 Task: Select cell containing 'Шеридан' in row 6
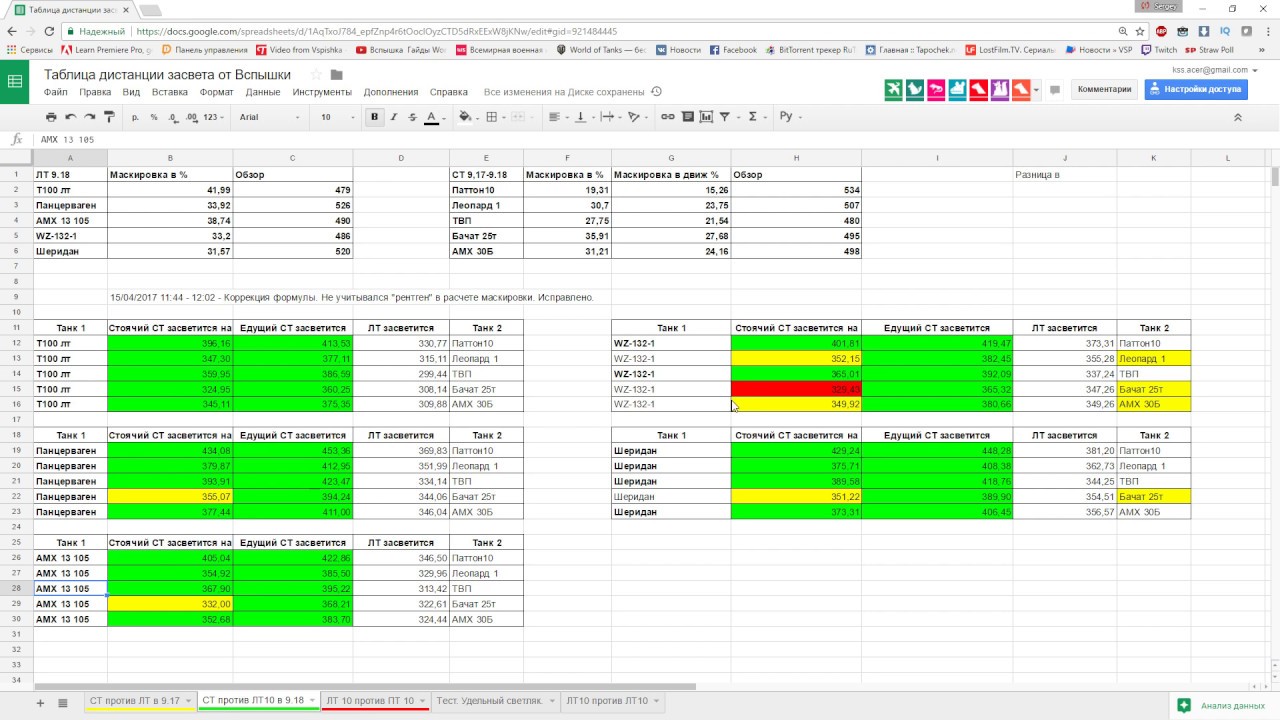point(70,251)
